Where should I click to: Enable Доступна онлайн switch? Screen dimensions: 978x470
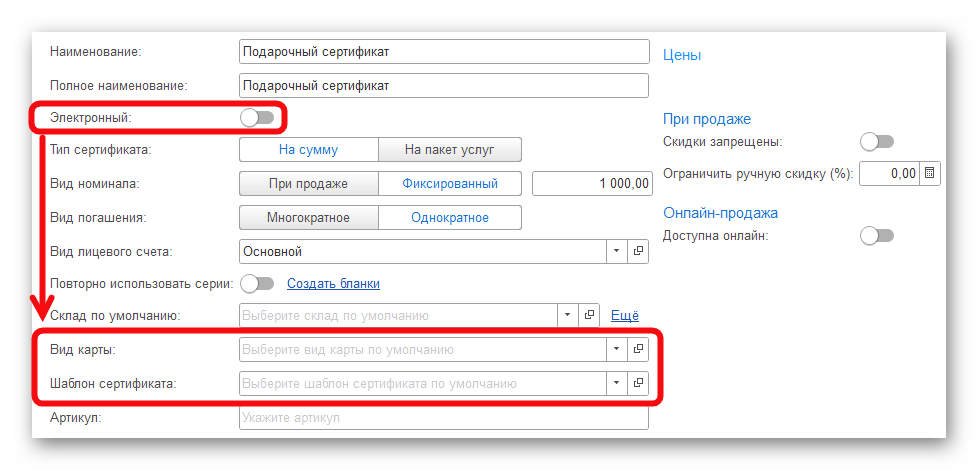[x=877, y=236]
